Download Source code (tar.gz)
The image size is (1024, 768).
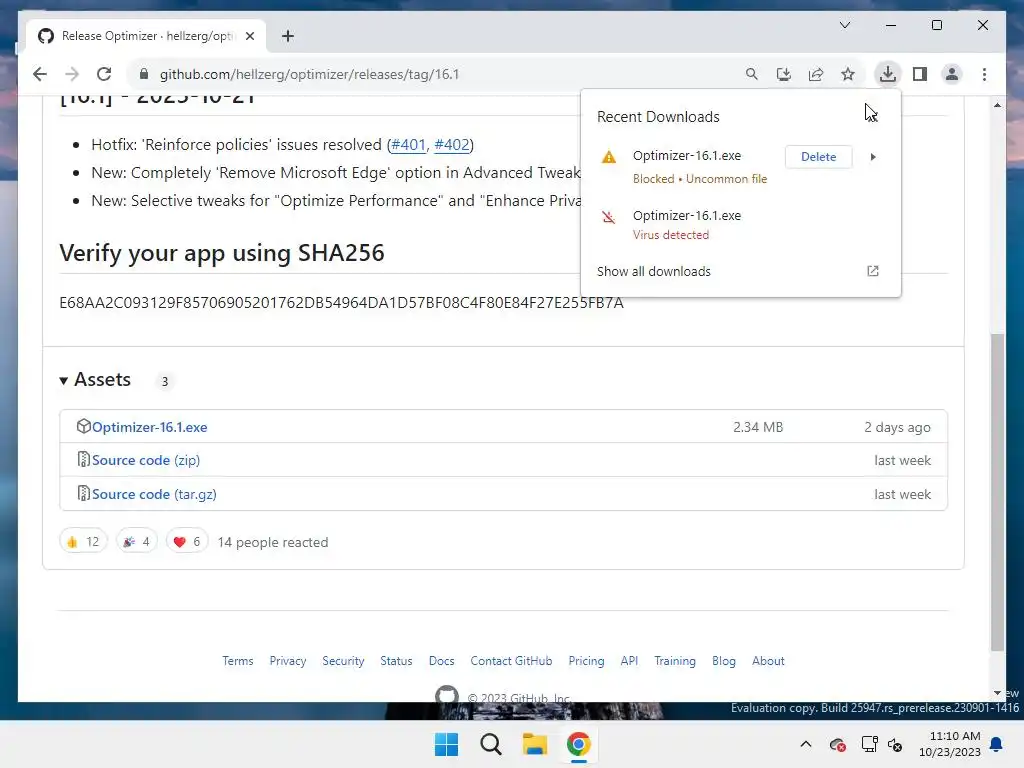click(154, 494)
